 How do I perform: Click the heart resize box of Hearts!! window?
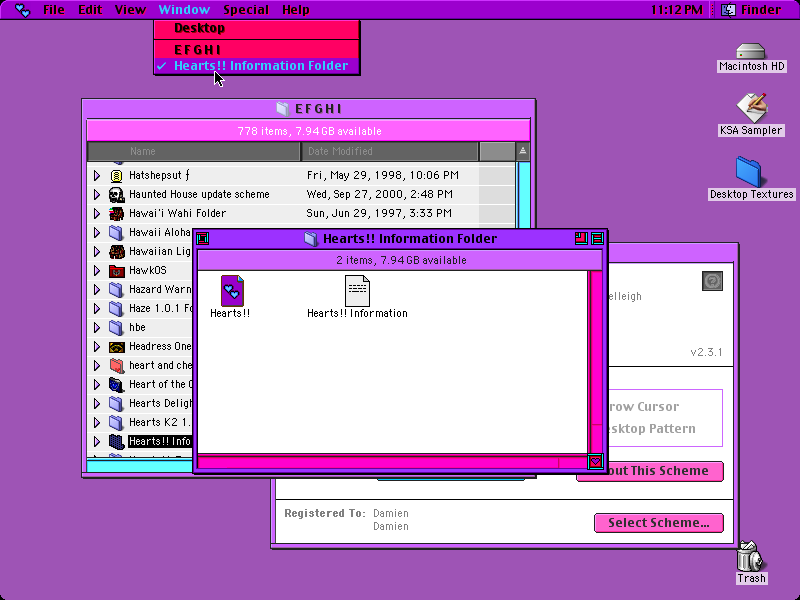pyautogui.click(x=595, y=462)
